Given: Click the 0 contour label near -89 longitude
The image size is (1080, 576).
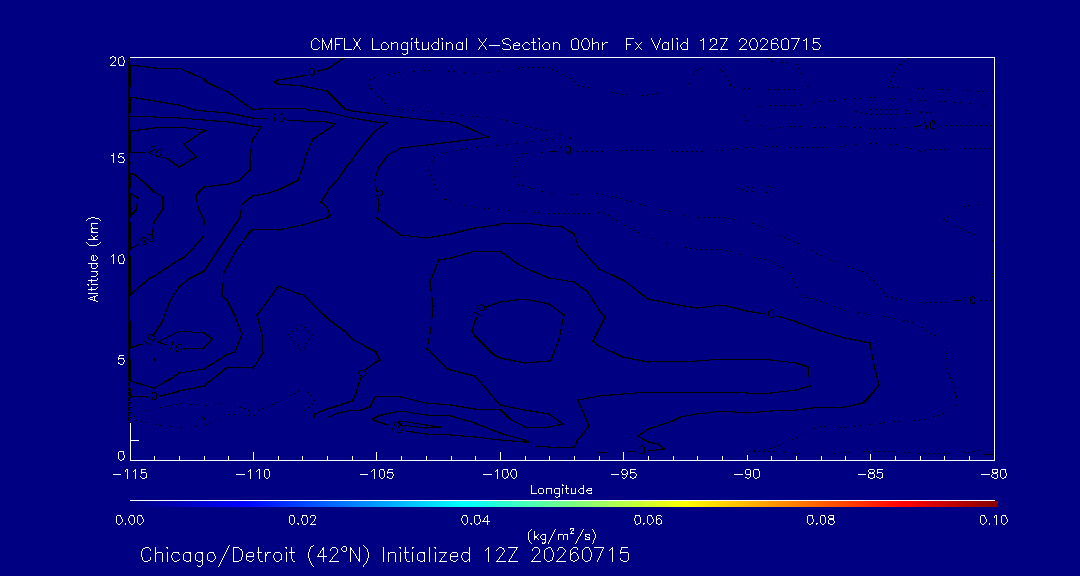Looking at the screenshot, I should tap(771, 313).
